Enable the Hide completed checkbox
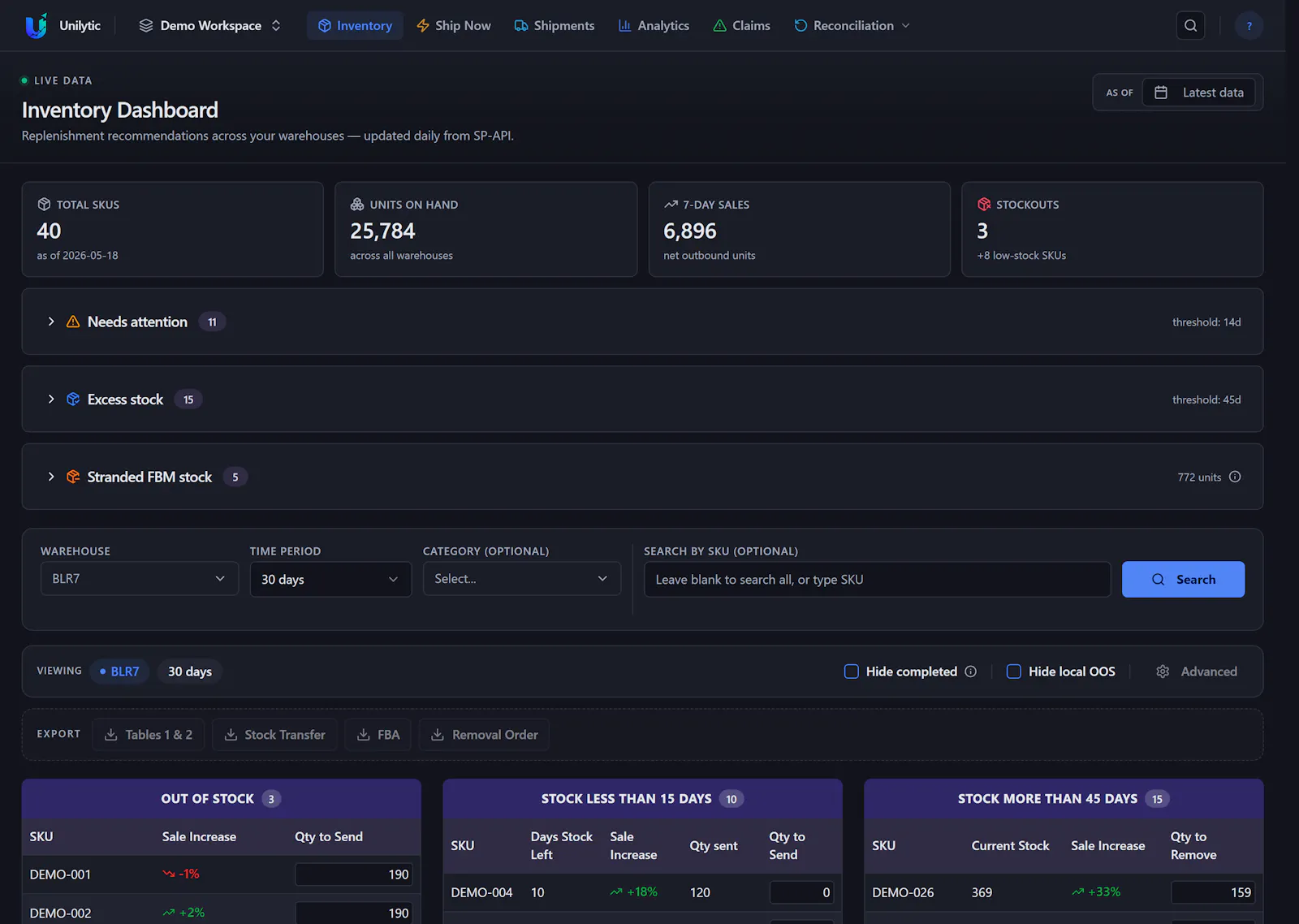Image resolution: width=1299 pixels, height=924 pixels. pyautogui.click(x=852, y=671)
